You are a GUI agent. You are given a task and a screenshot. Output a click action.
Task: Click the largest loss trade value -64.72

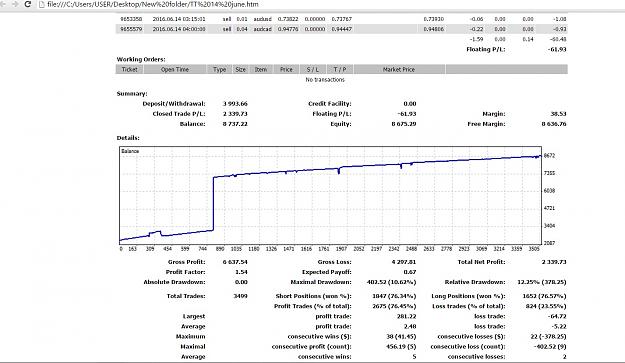coord(557,316)
